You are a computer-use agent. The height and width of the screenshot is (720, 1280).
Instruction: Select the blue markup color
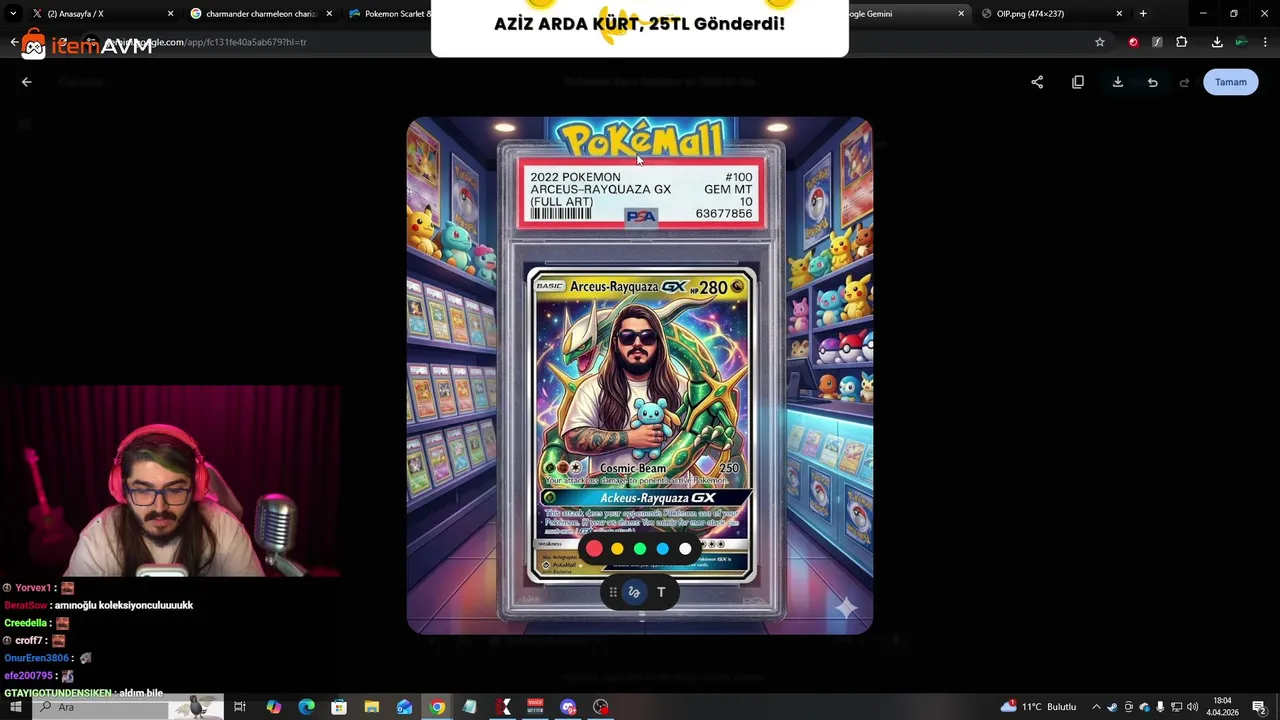[x=662, y=548]
